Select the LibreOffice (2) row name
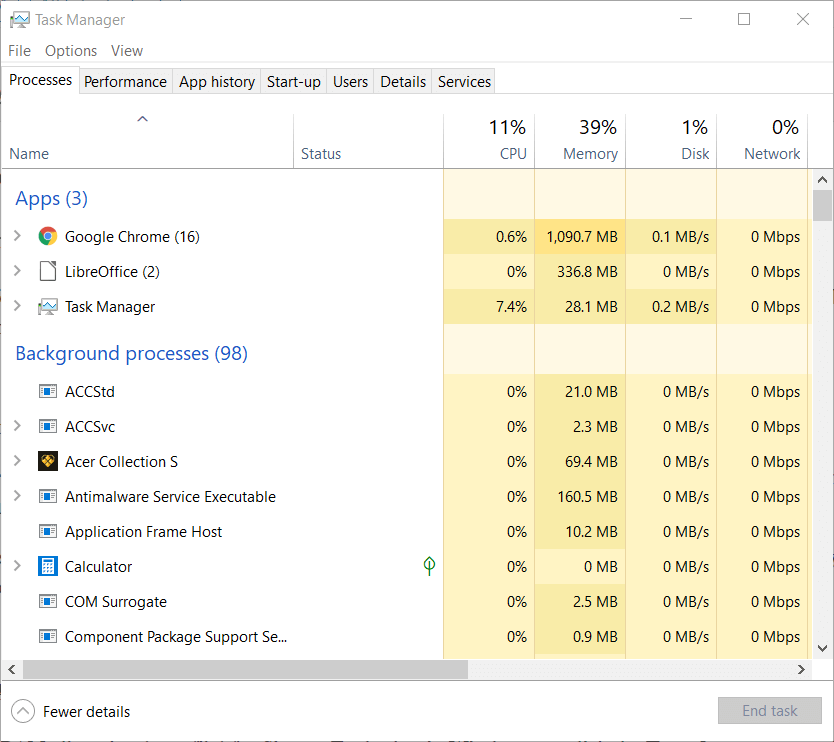This screenshot has width=834, height=742. pos(112,272)
